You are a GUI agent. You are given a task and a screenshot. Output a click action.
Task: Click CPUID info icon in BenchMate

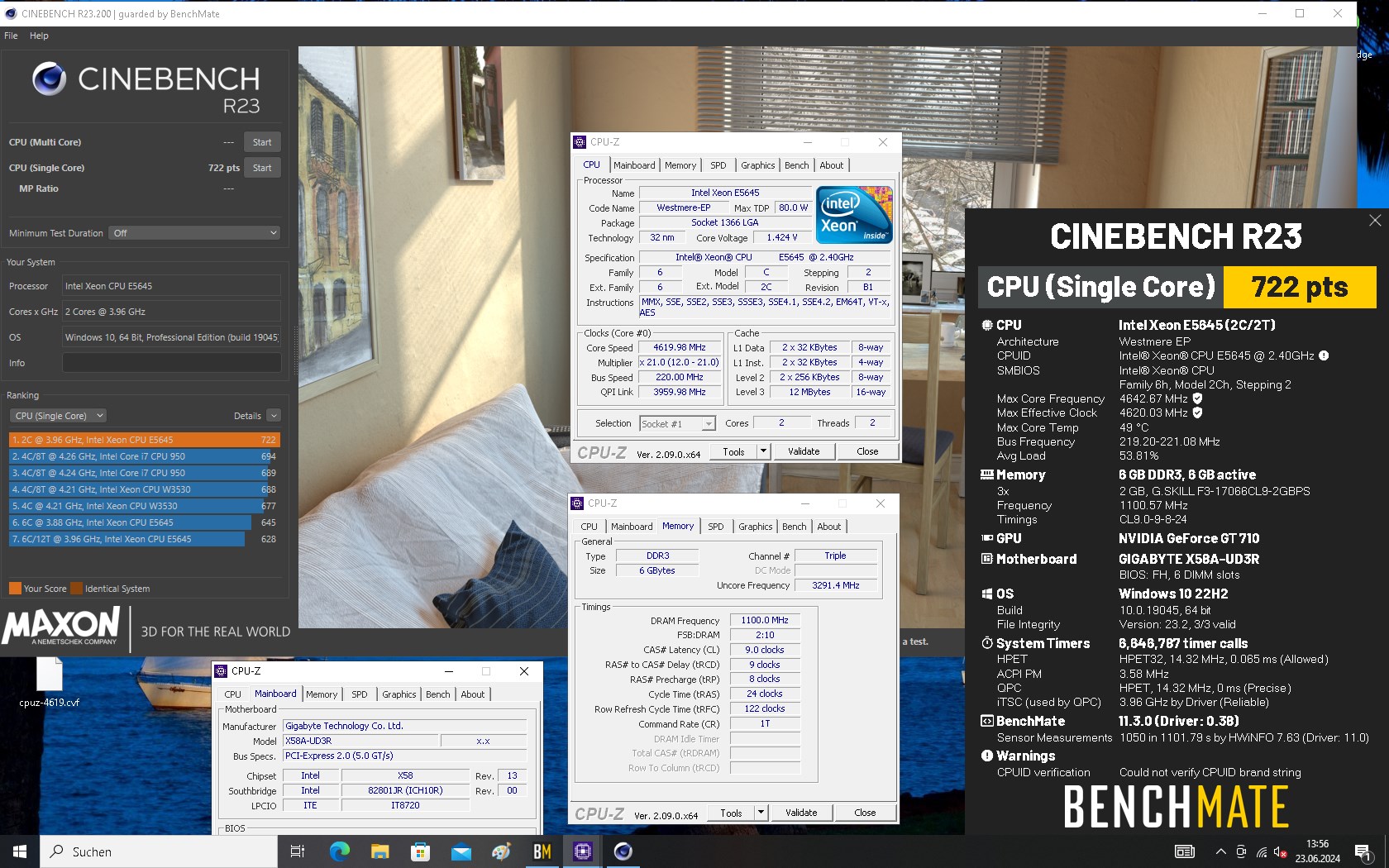point(1324,355)
